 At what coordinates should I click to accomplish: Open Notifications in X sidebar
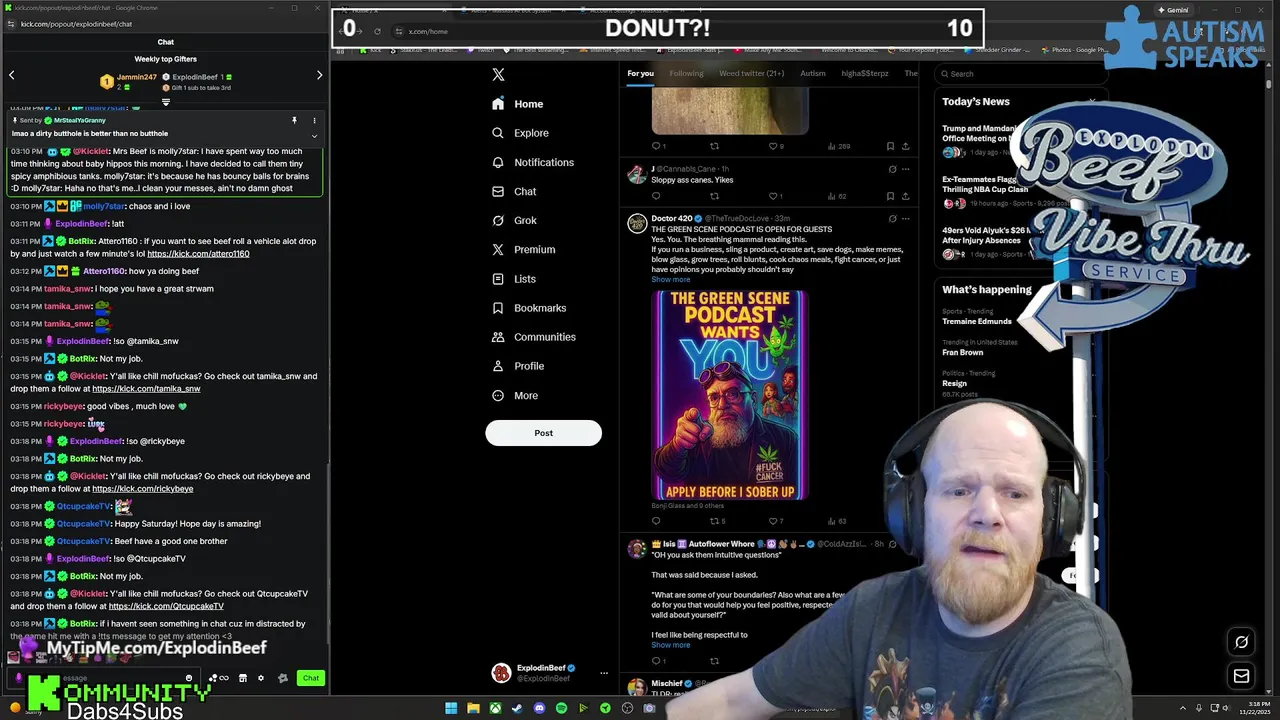click(x=533, y=162)
